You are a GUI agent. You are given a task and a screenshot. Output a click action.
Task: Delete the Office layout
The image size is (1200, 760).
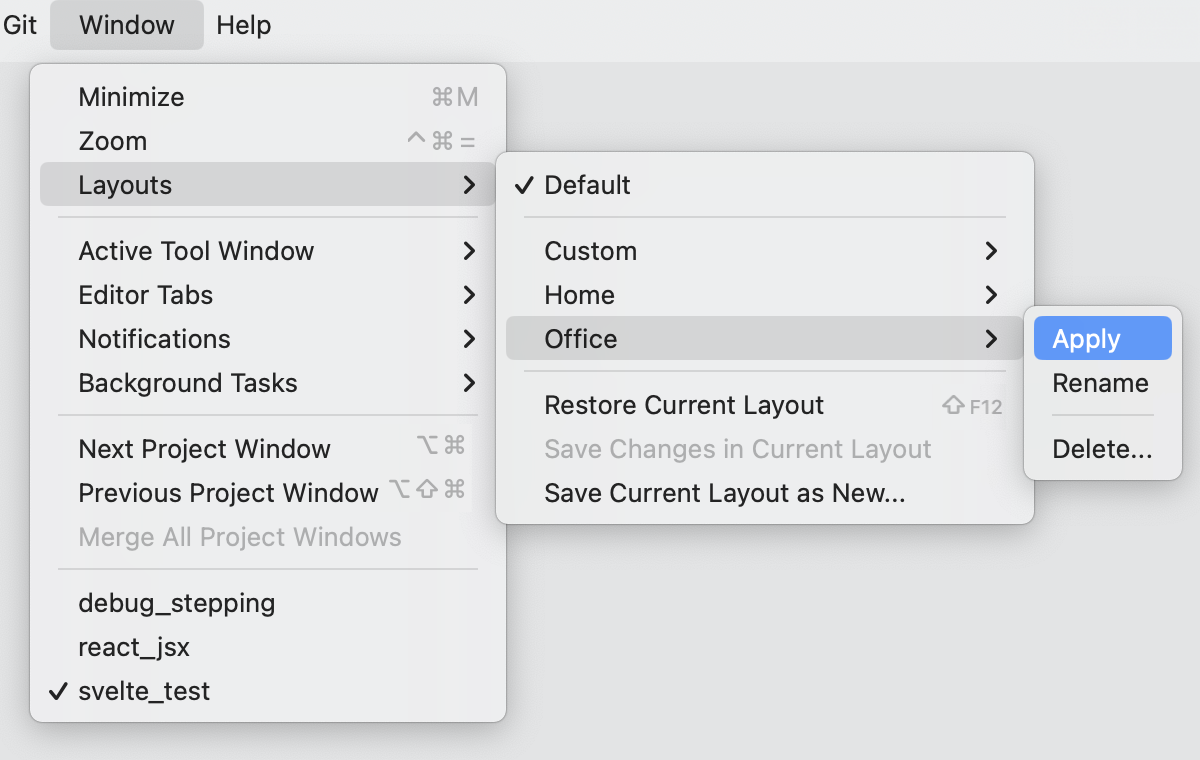tap(1102, 449)
